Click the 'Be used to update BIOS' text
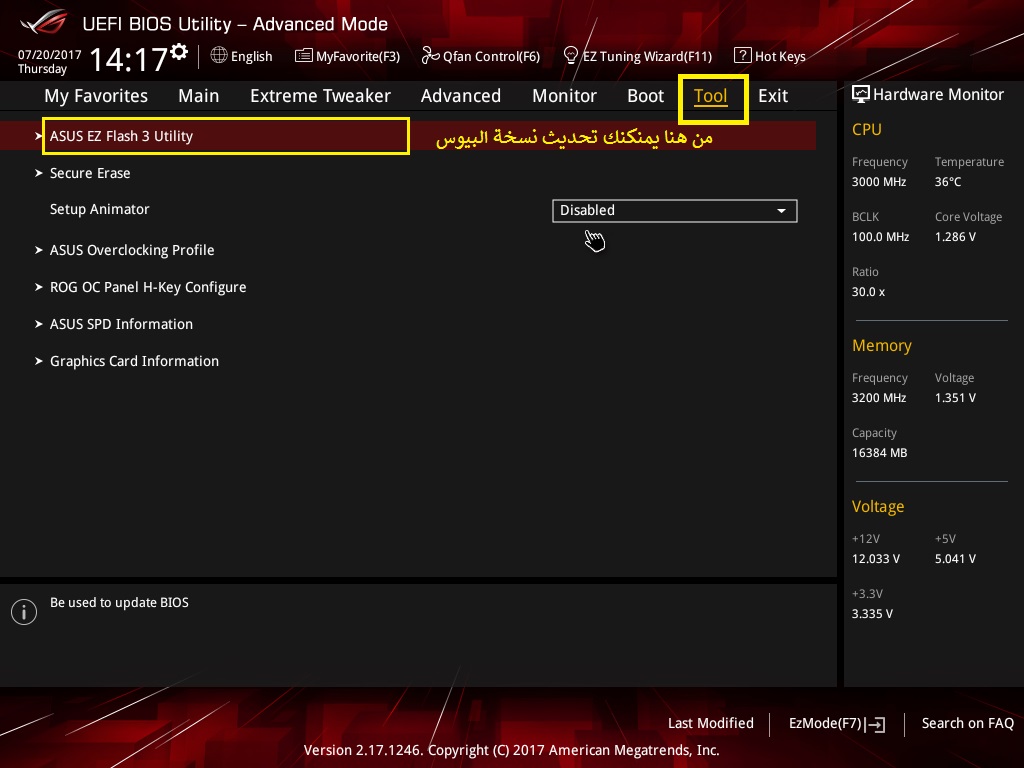 click(x=120, y=603)
